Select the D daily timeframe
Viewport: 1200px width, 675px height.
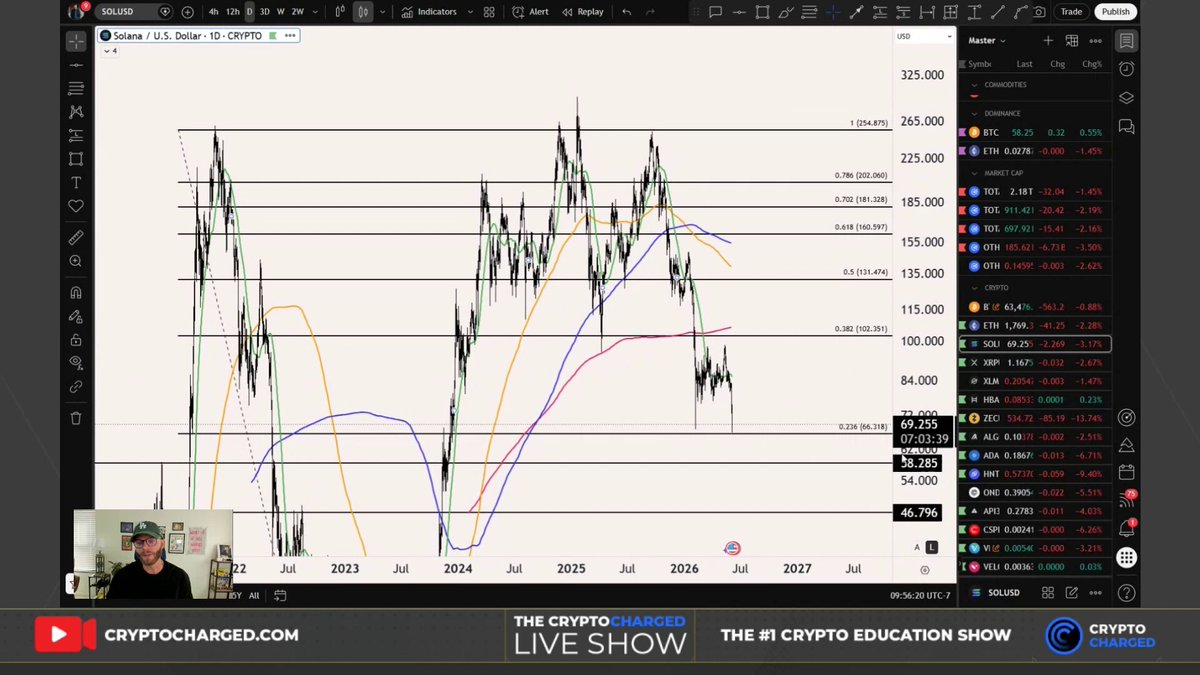tap(249, 12)
